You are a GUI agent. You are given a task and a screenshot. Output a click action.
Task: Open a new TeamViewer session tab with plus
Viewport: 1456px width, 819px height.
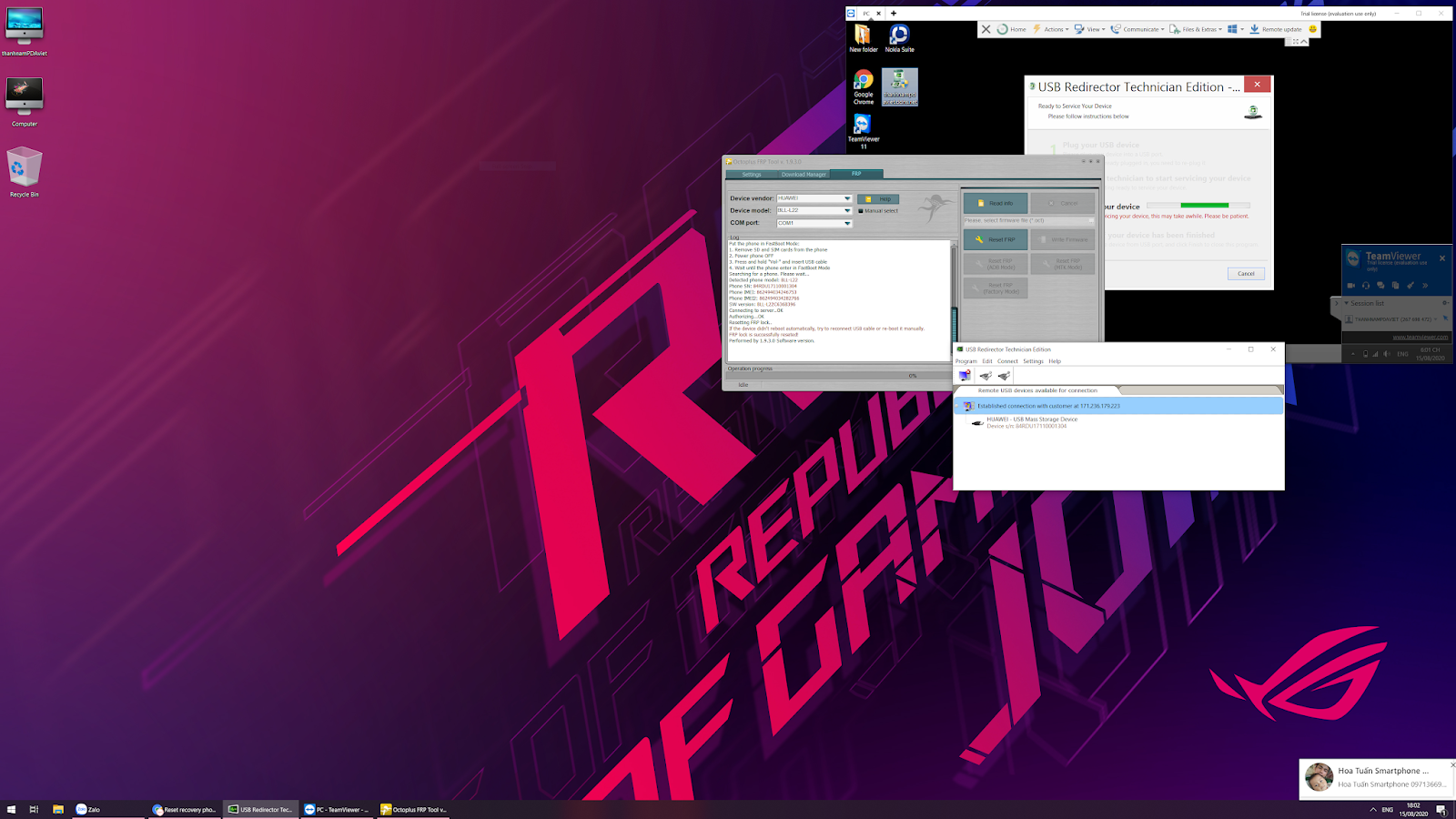click(x=894, y=14)
